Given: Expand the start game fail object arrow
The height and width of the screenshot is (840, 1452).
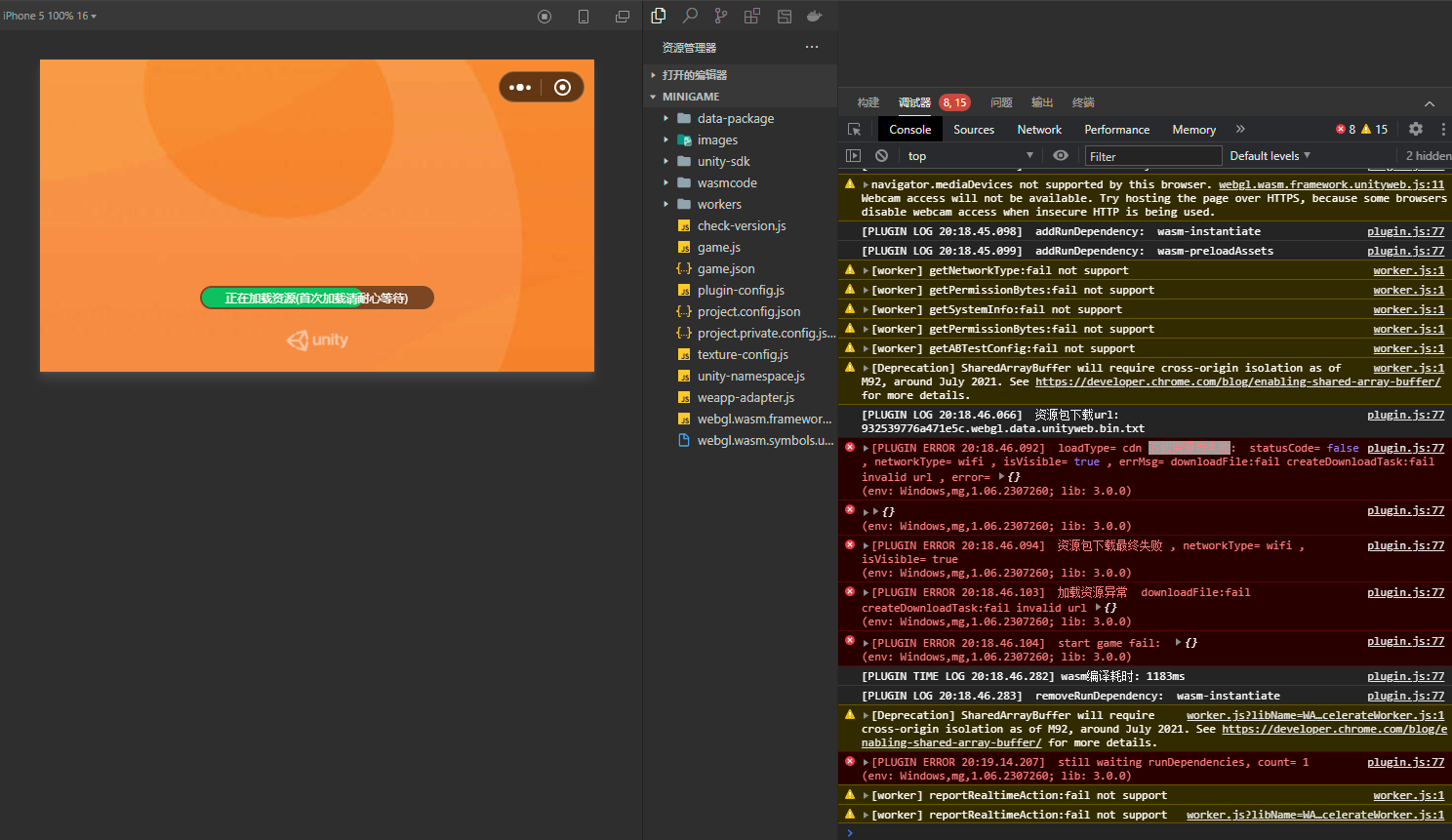Looking at the screenshot, I should (1179, 643).
